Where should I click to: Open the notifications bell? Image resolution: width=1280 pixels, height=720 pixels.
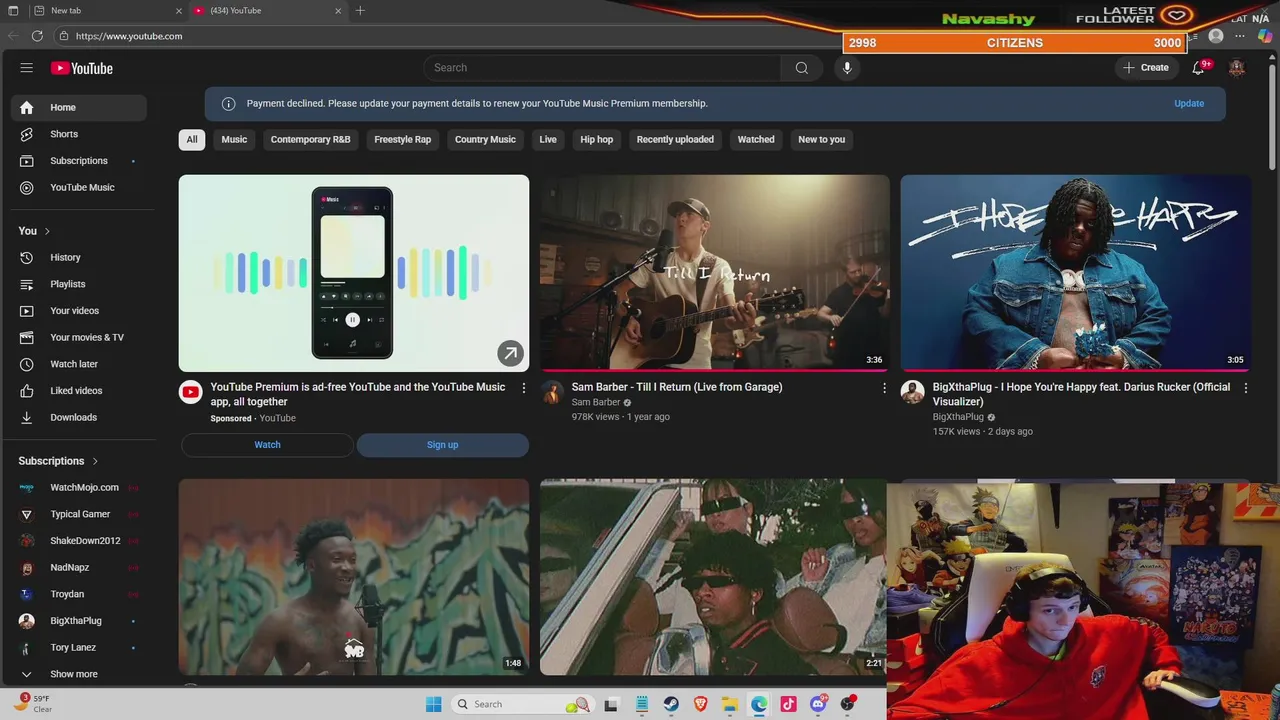coord(1198,68)
